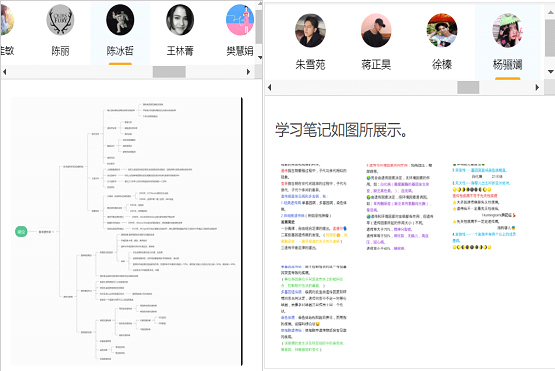The image size is (555, 371).
Task: Click 蒋正昊's avatar with black cap
Action: (x=376, y=31)
